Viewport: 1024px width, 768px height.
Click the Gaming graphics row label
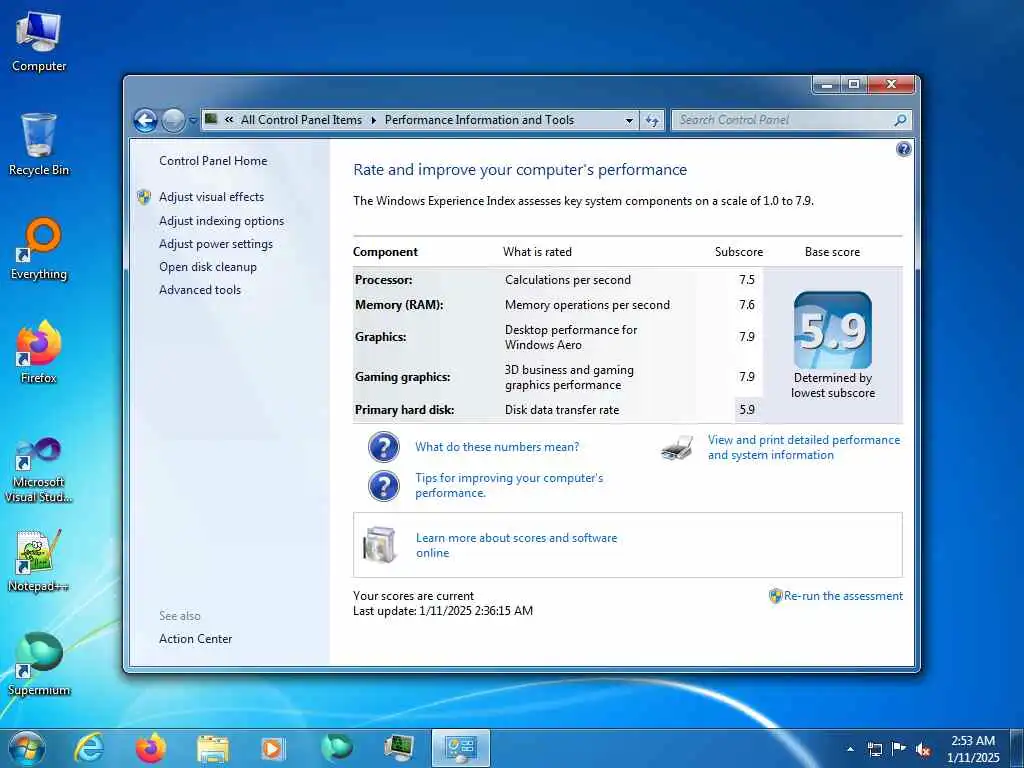tap(402, 377)
